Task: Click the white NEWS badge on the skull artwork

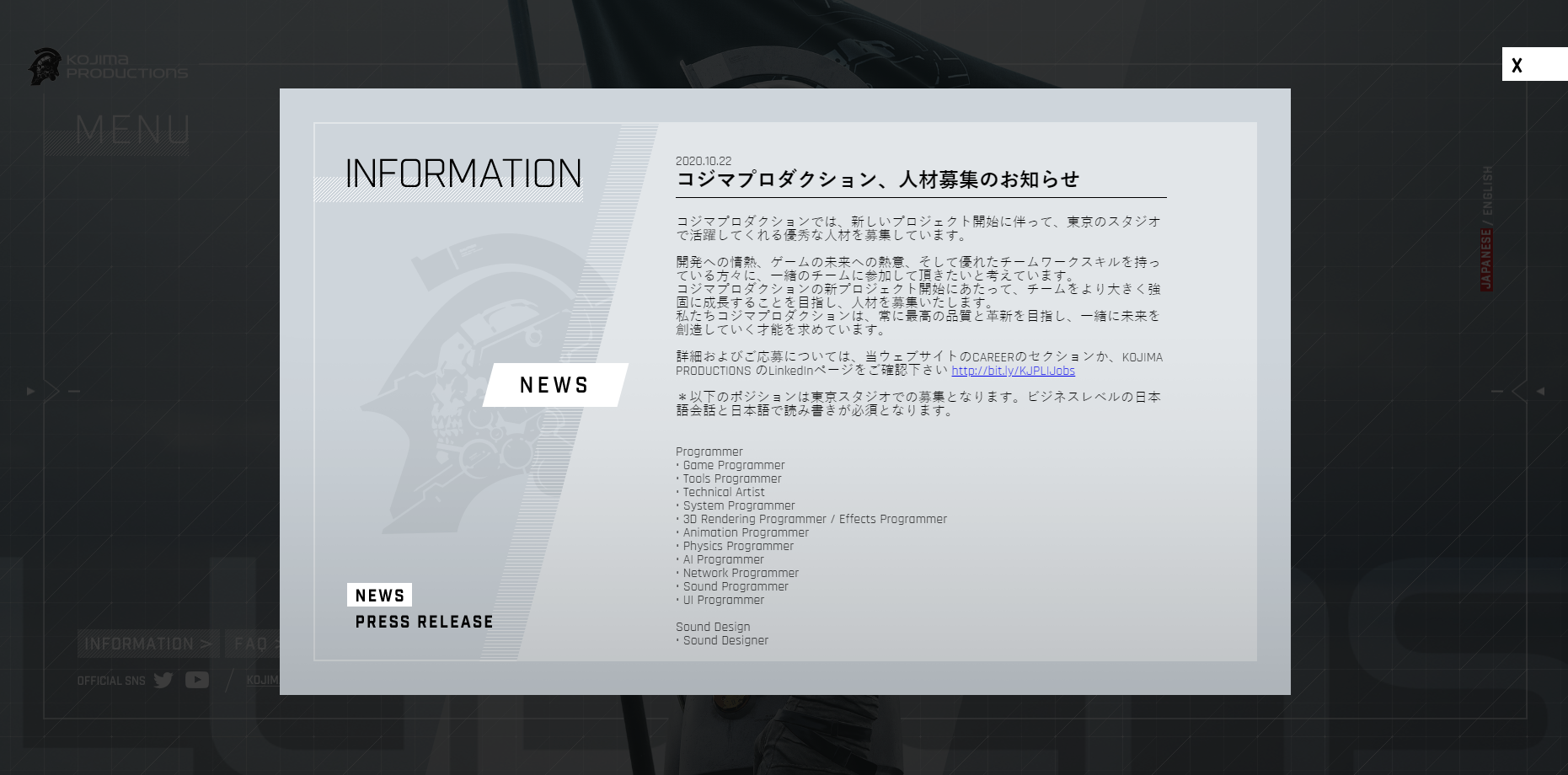Action: (554, 385)
